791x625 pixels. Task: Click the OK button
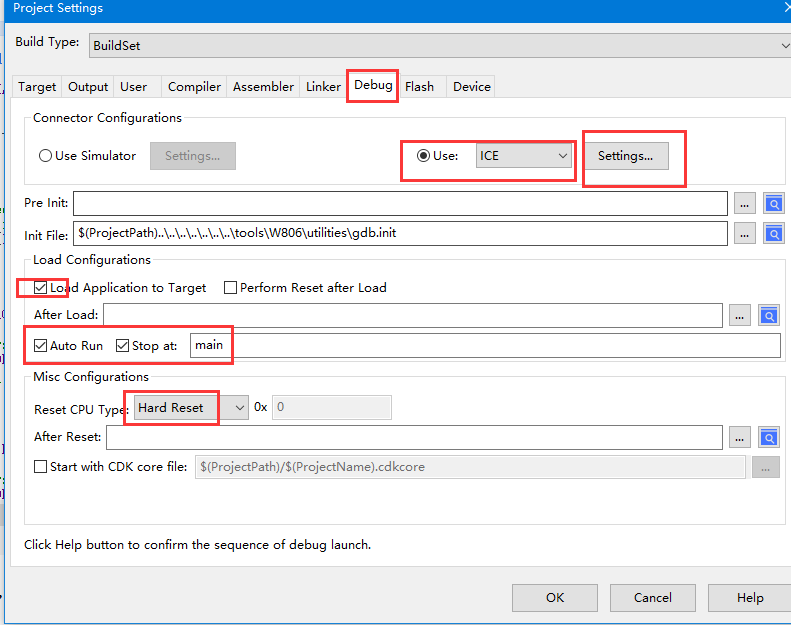click(555, 598)
